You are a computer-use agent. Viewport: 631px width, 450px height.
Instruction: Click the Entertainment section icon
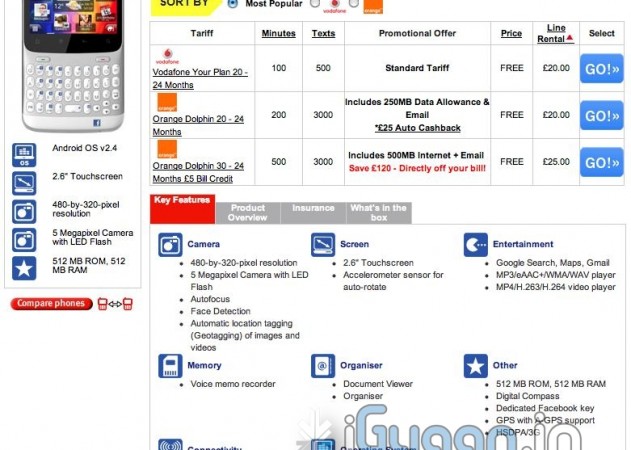coord(475,245)
